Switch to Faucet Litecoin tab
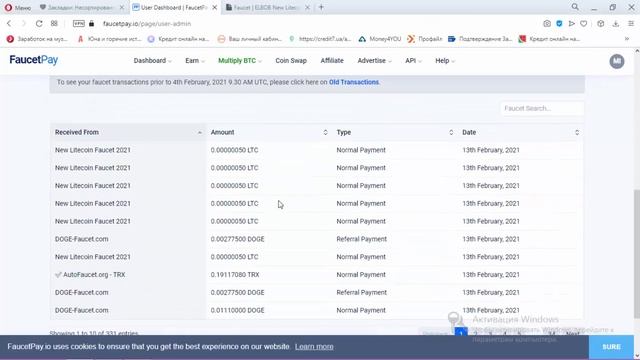The height and width of the screenshot is (360, 640). click(267, 7)
